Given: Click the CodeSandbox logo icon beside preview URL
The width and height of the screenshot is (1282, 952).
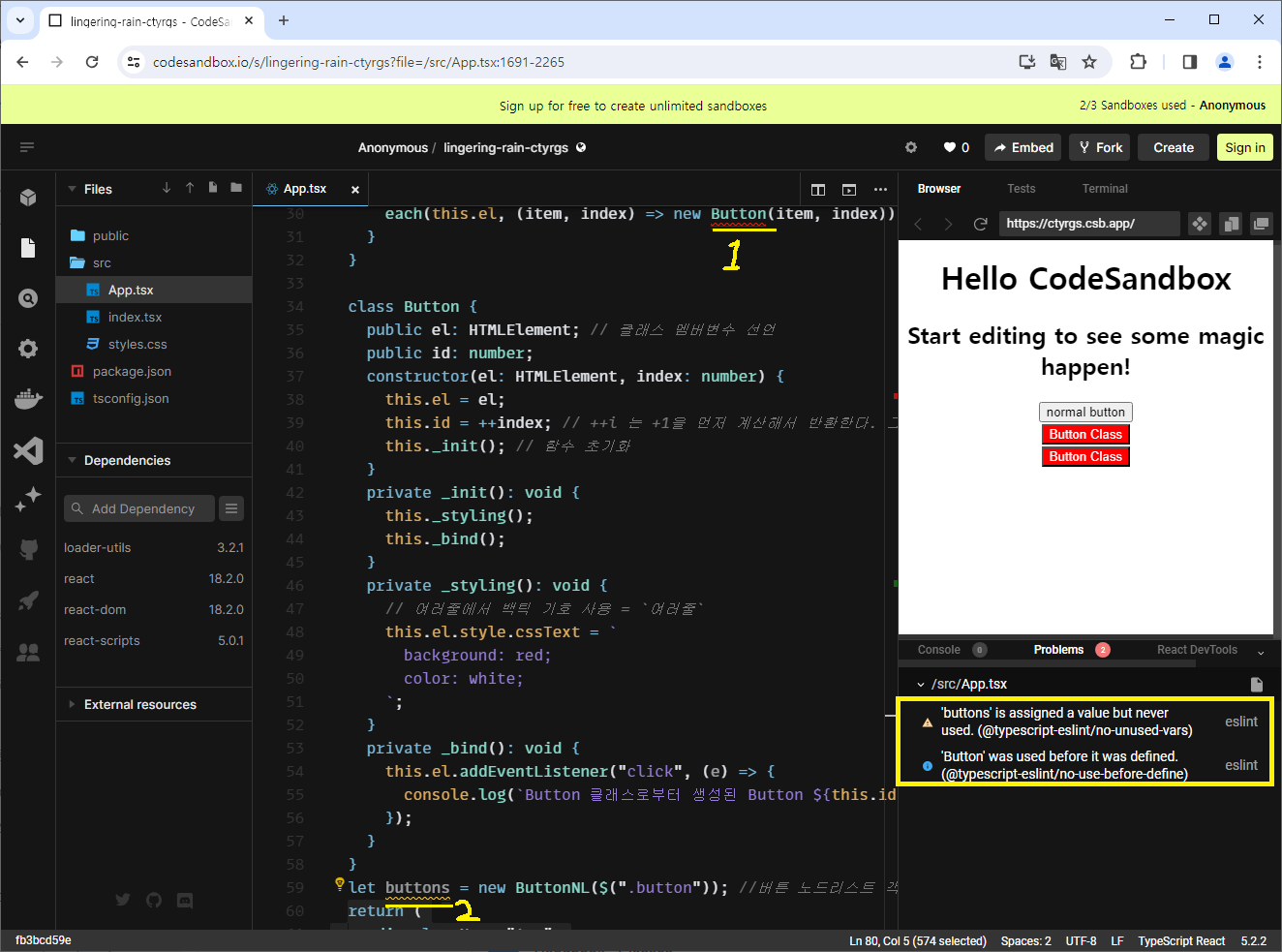Looking at the screenshot, I should click(1200, 224).
